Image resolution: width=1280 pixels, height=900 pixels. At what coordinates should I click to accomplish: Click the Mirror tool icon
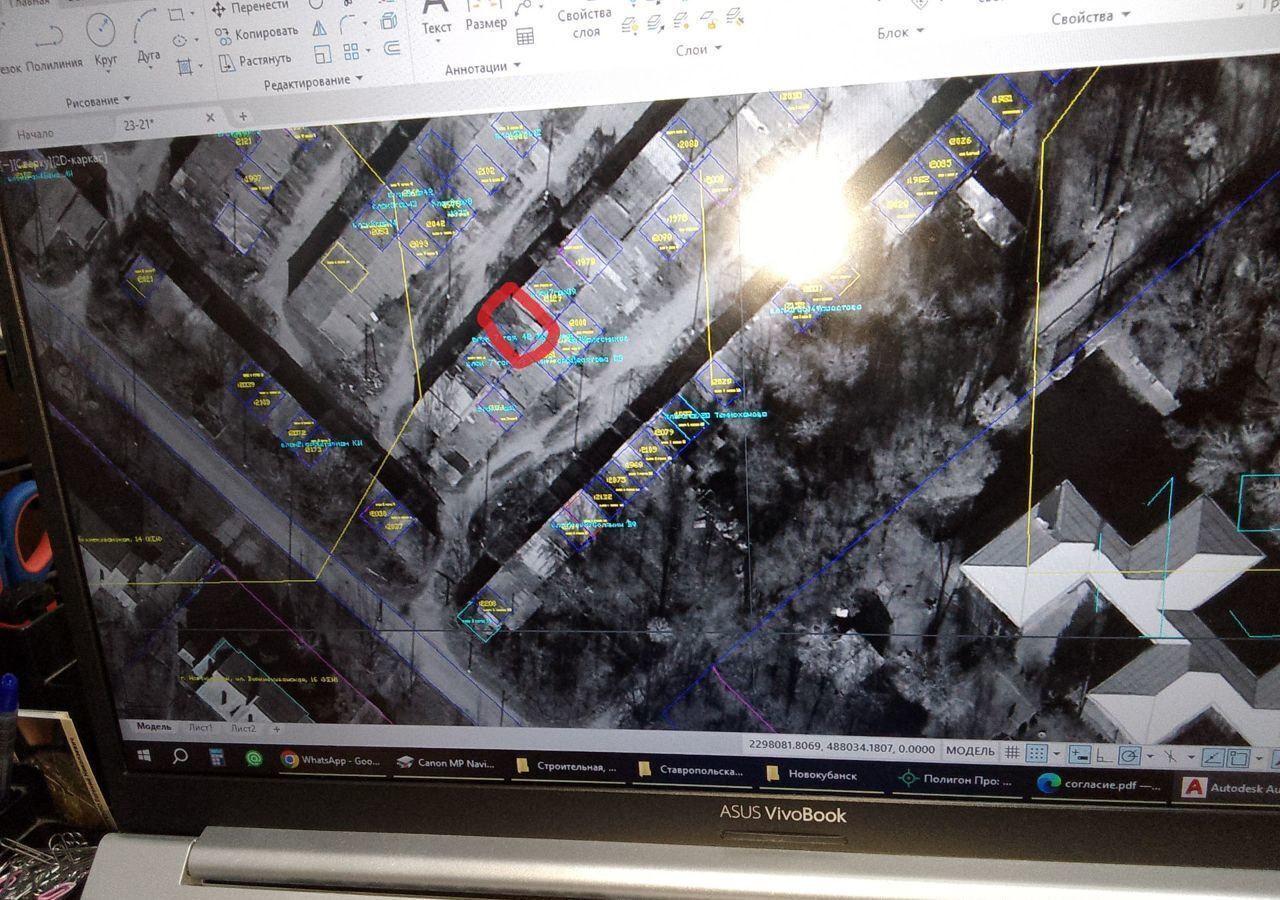[x=318, y=27]
